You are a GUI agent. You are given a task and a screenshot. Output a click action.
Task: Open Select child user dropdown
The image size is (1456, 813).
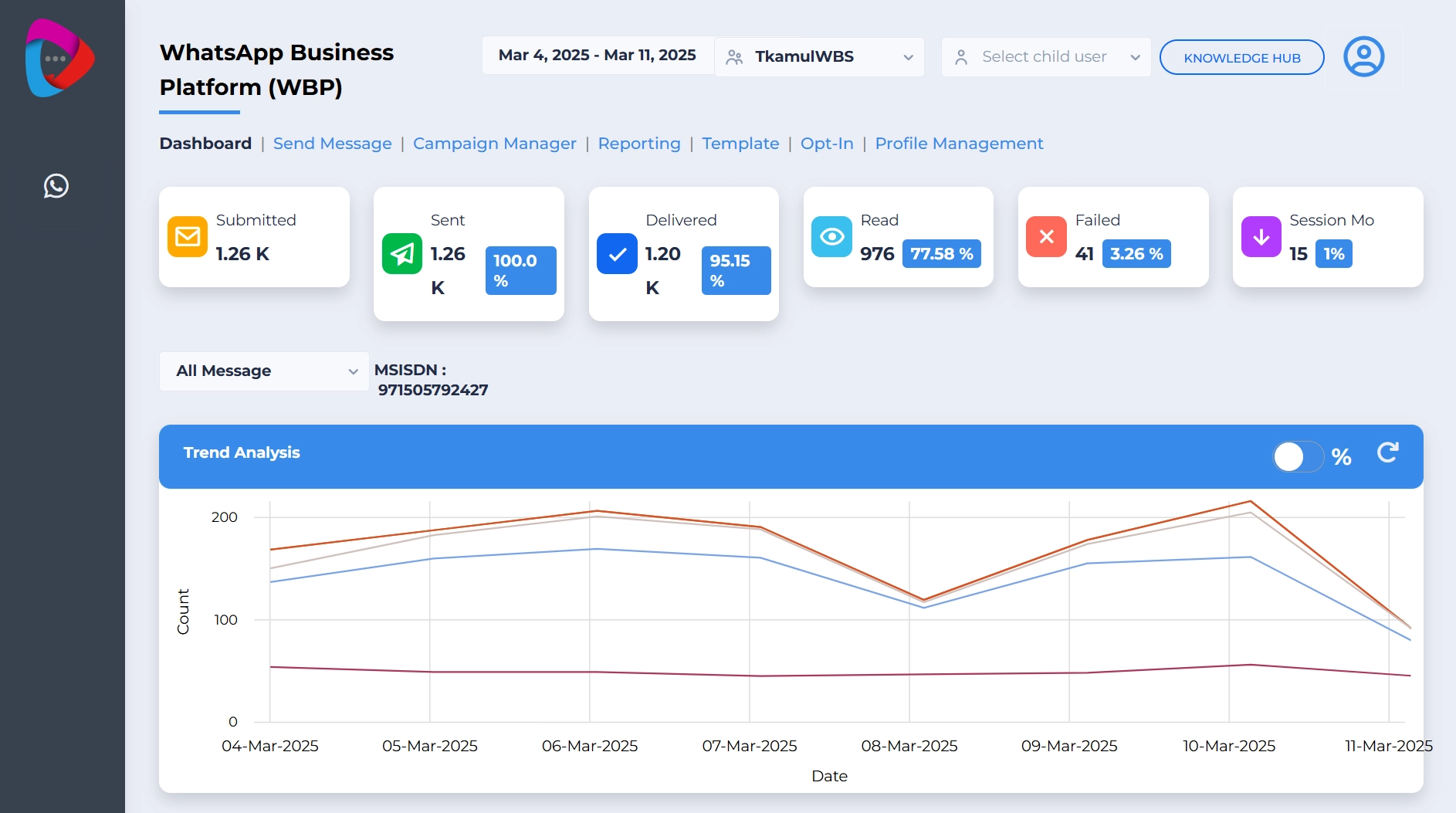coord(1045,57)
